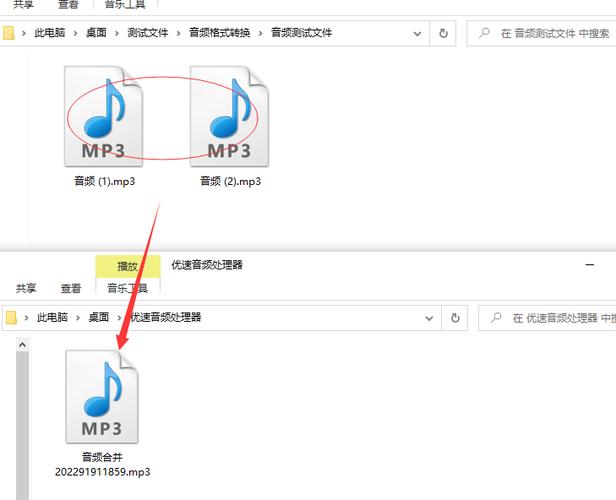Select the 音频合并 202291911859.mp3 file icon
The image size is (616, 500).
click(102, 397)
